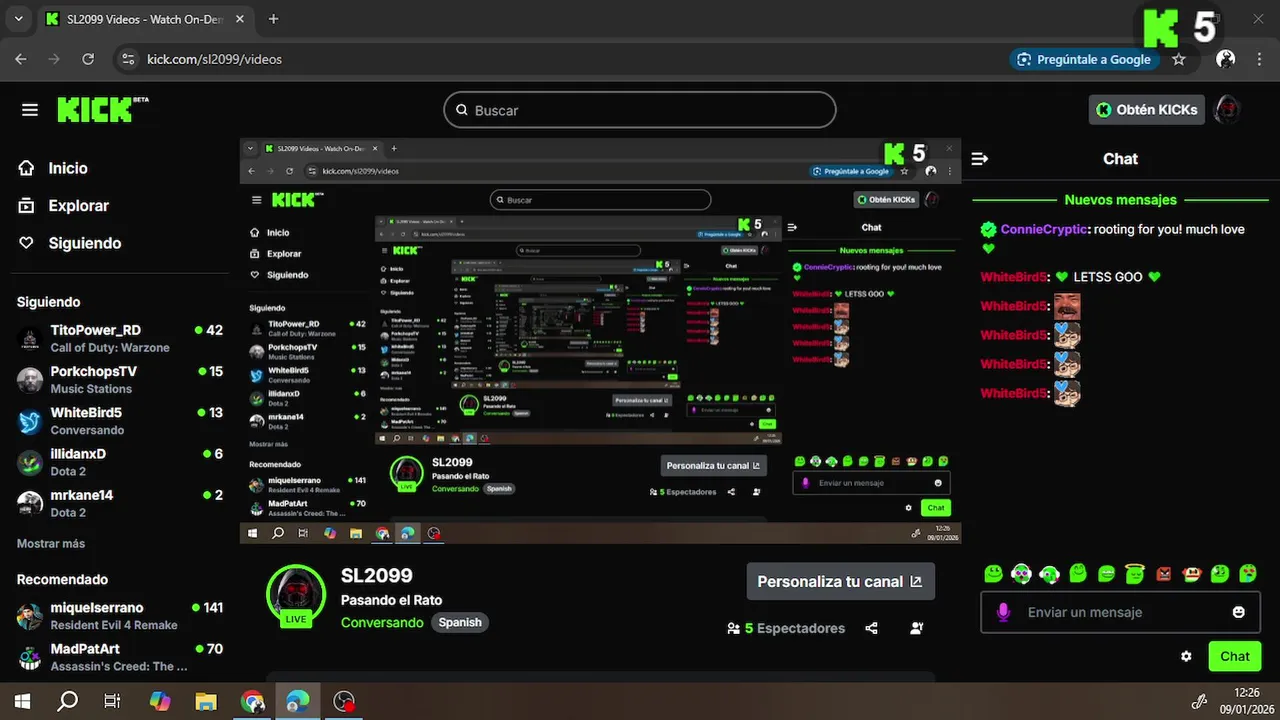Open Task View on taskbar

tap(113, 701)
